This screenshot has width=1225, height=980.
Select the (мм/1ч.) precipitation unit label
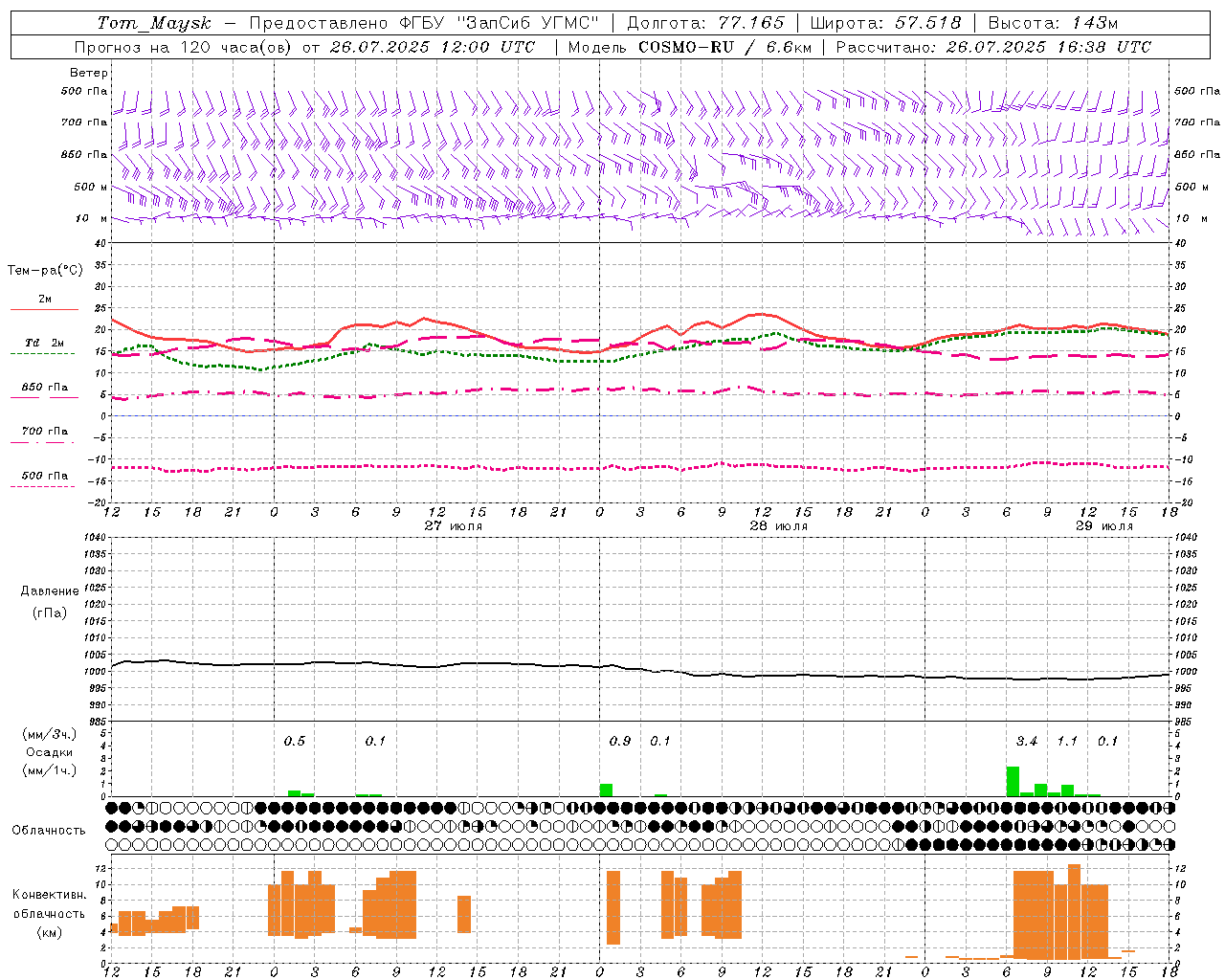(50, 770)
